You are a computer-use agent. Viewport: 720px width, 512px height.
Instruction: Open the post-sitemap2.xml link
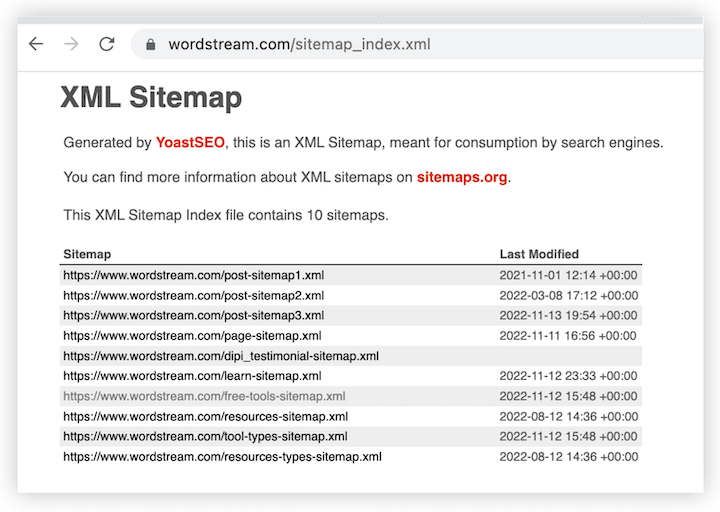193,295
